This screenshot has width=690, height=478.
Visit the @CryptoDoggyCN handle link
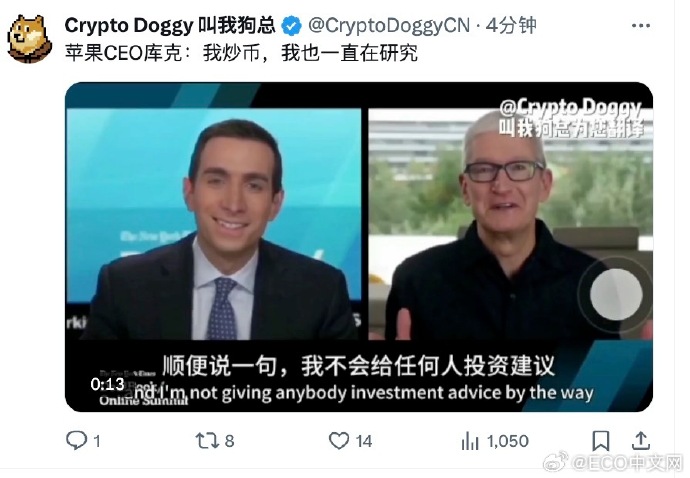click(x=389, y=26)
